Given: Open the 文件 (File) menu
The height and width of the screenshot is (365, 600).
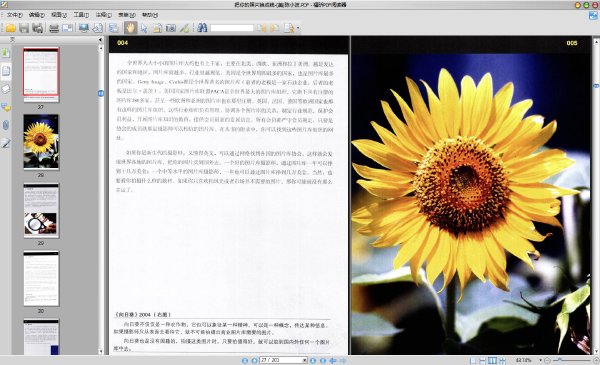Looking at the screenshot, I should click(x=15, y=15).
